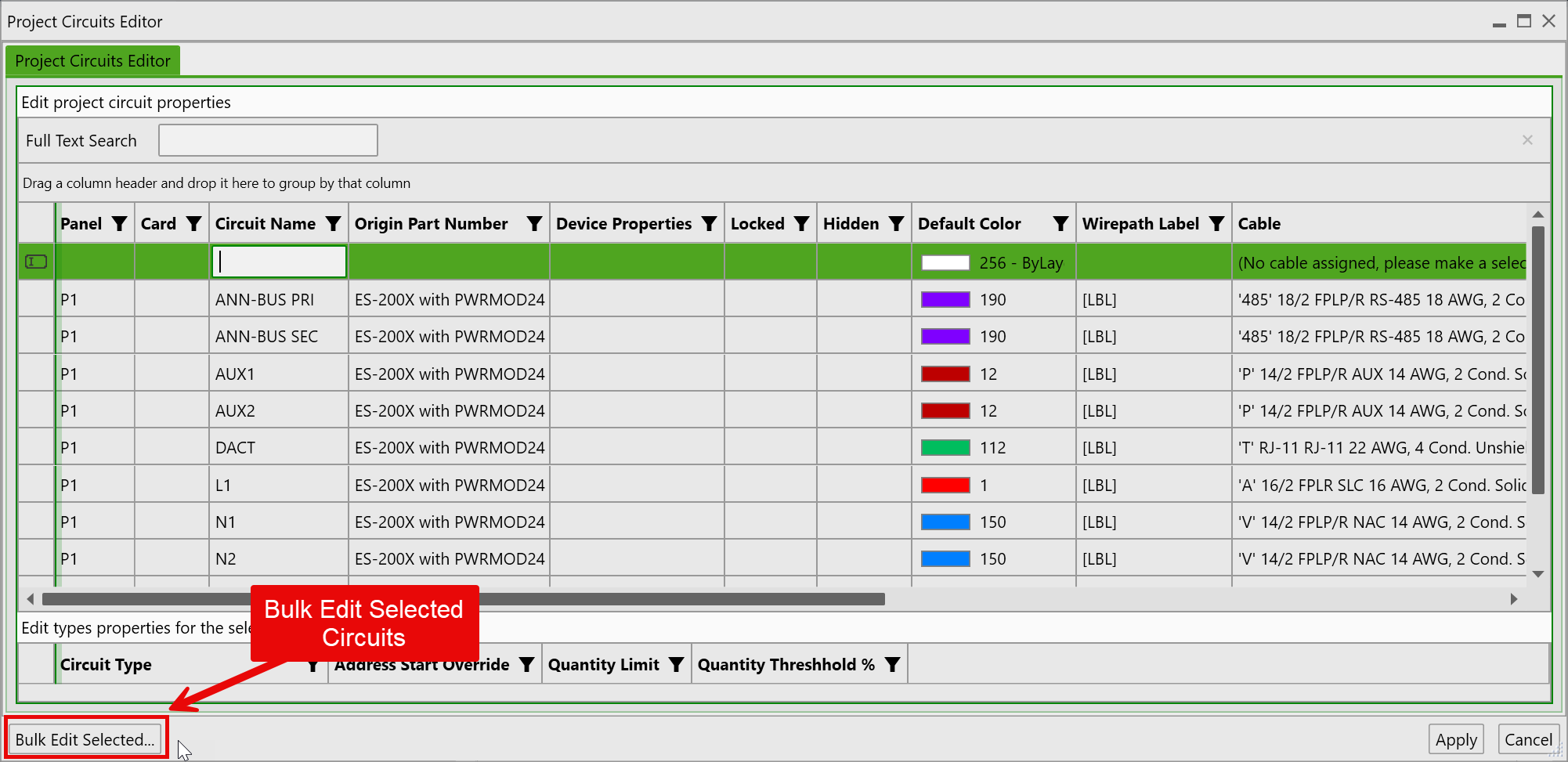This screenshot has width=1568, height=762.
Task: Click the Bulk Edit Selected button
Action: tap(85, 739)
